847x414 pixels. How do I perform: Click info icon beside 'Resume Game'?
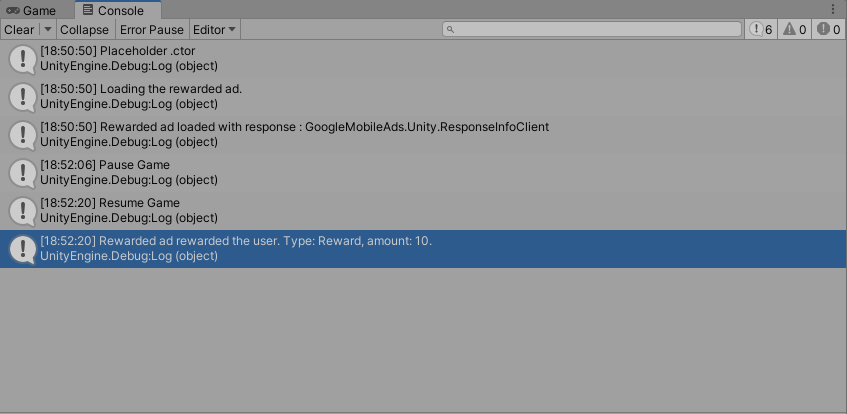23,211
